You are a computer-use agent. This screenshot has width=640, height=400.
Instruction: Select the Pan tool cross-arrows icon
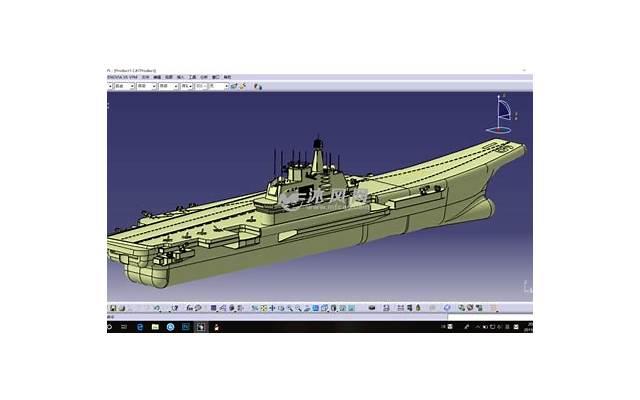coord(272,308)
